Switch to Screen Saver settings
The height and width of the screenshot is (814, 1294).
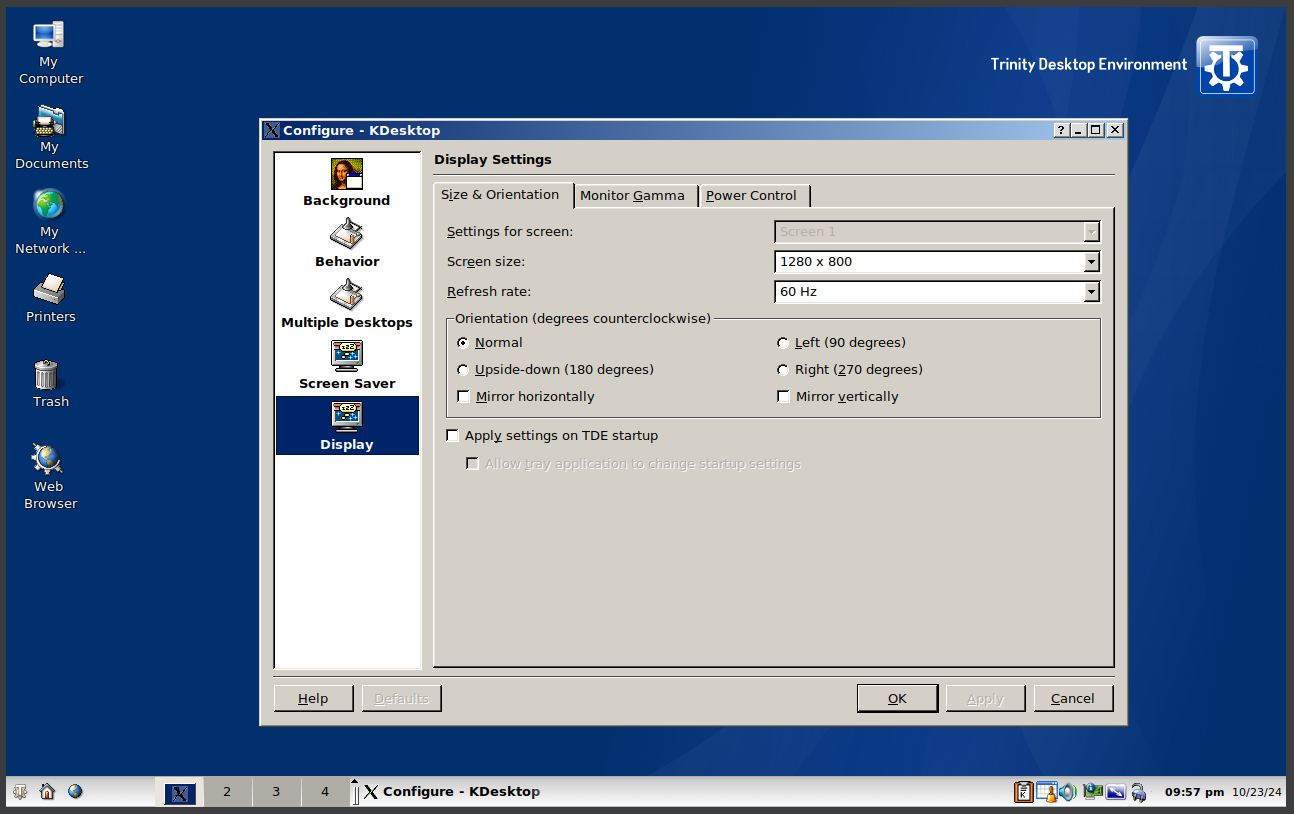(x=347, y=366)
